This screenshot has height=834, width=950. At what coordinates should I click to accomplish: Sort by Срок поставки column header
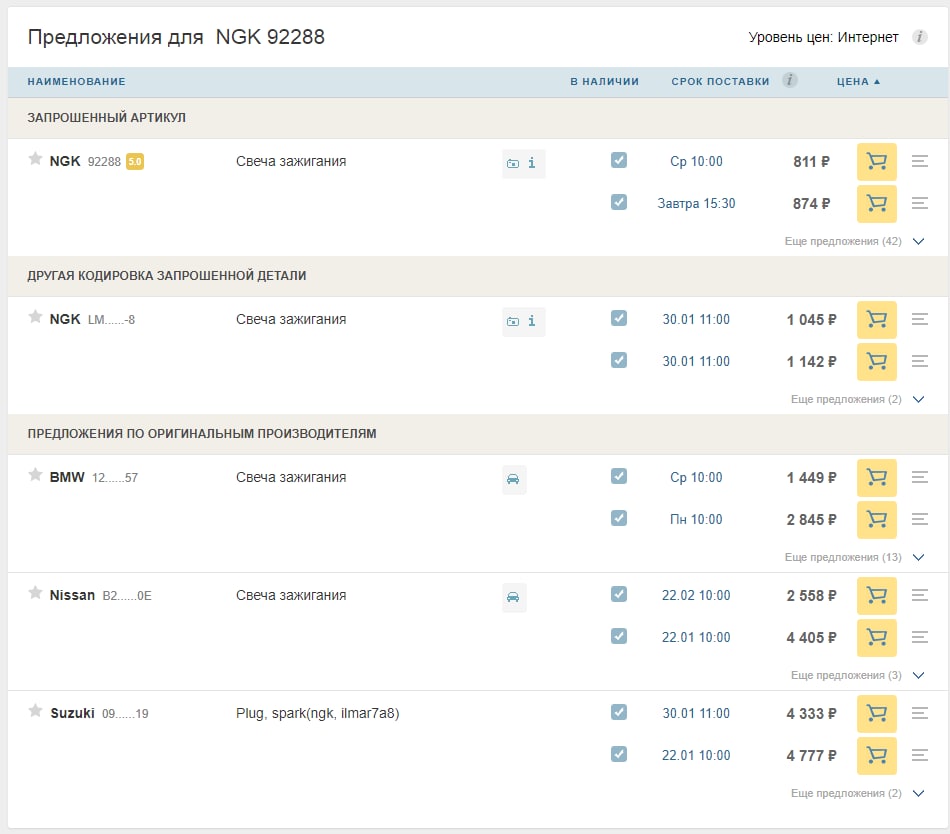click(x=720, y=82)
